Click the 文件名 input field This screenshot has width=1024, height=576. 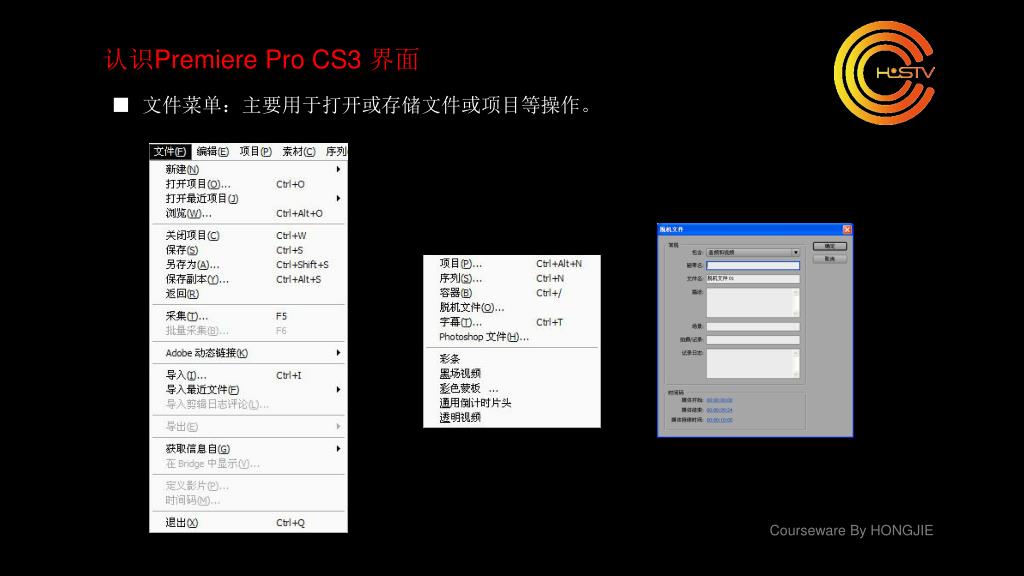click(x=753, y=278)
